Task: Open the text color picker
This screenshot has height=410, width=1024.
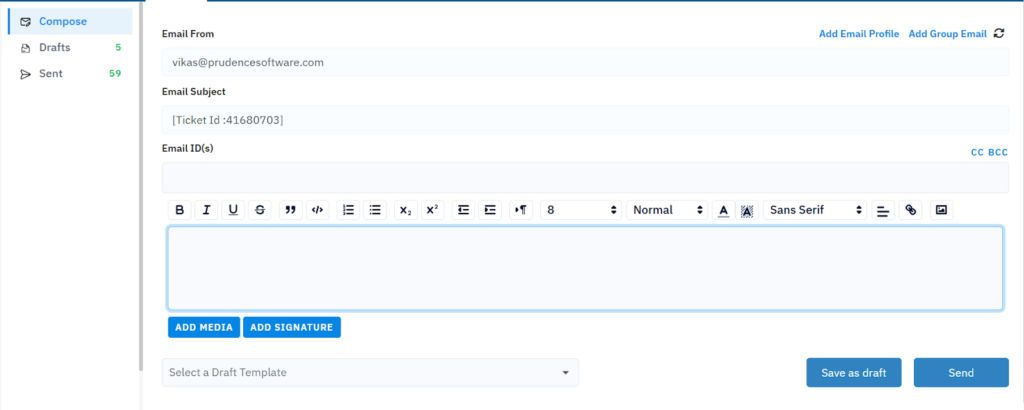Action: [x=724, y=210]
